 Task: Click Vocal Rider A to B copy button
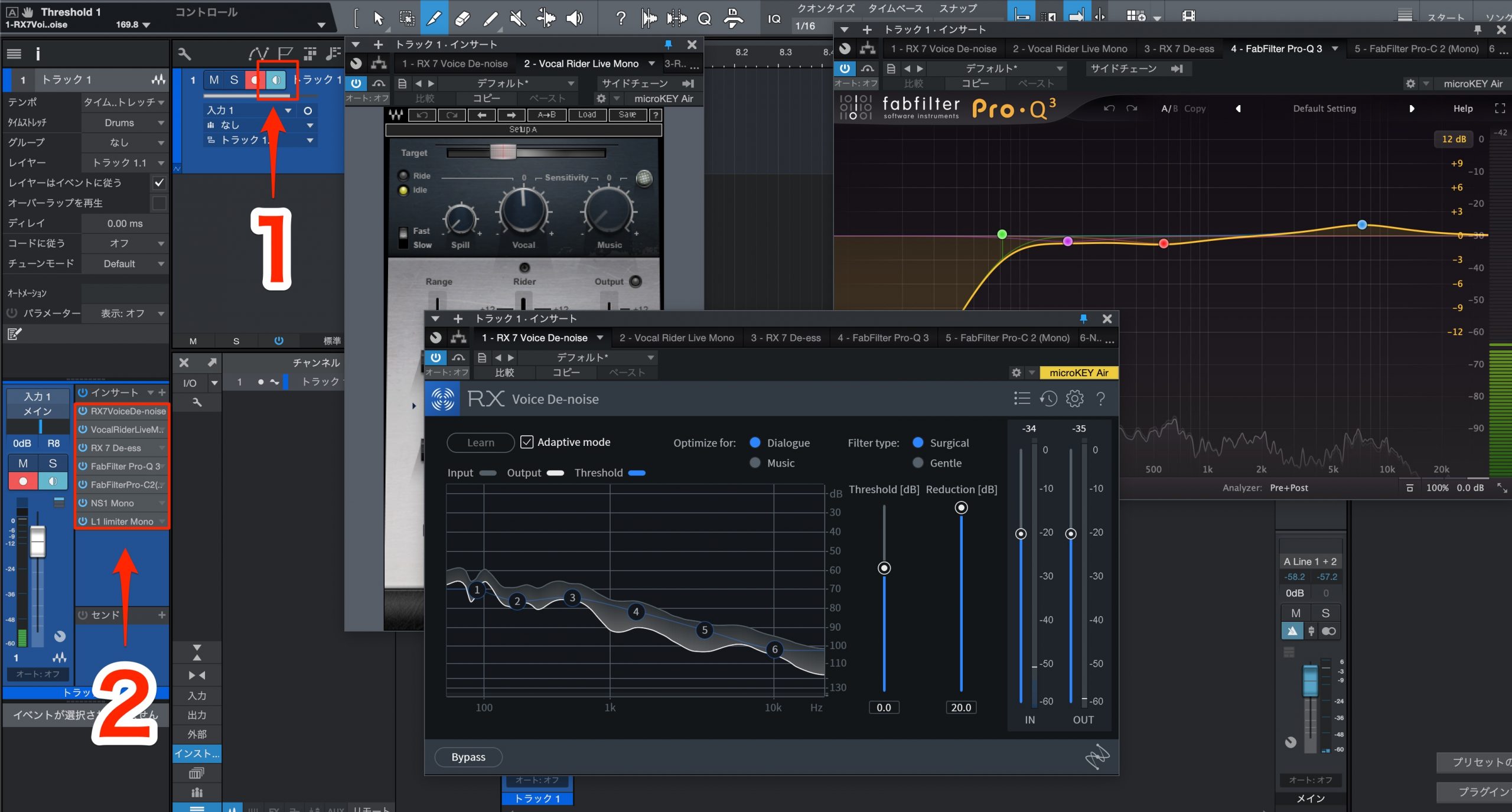coord(546,115)
